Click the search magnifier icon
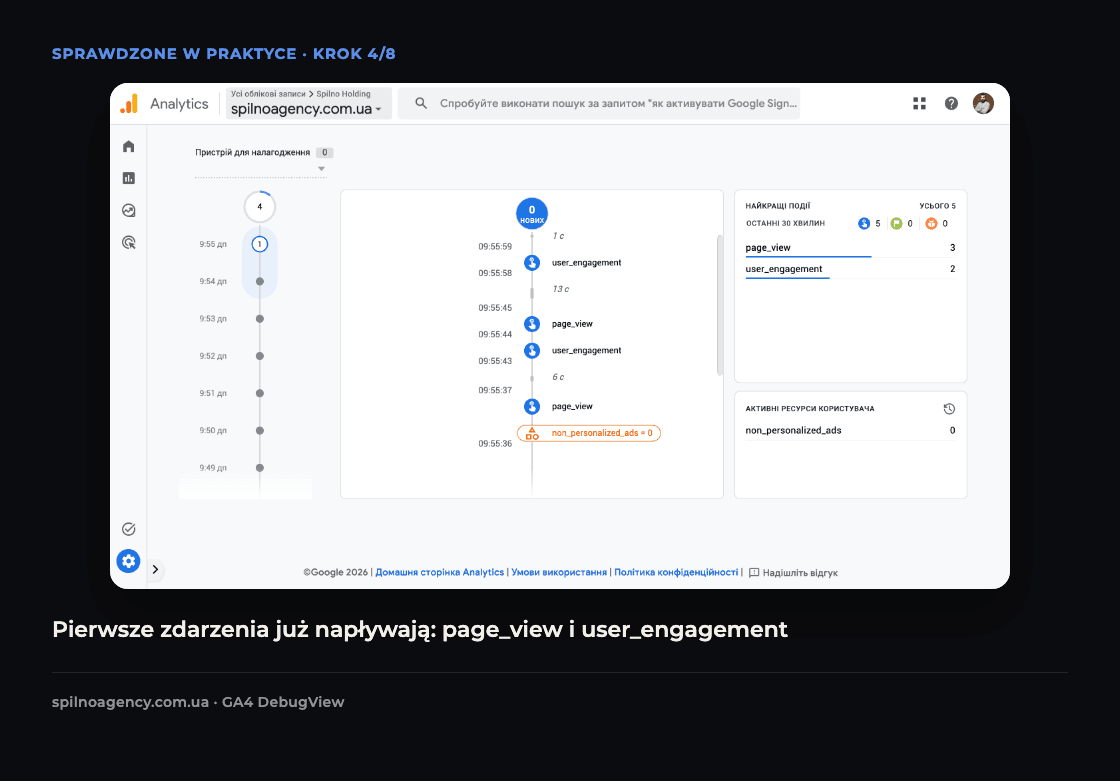 (421, 104)
